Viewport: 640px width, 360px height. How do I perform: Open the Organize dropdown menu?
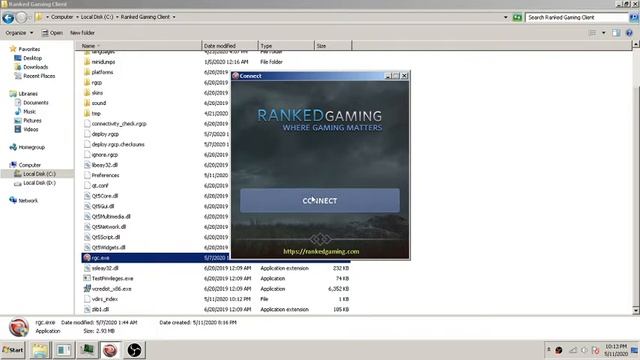(x=19, y=33)
